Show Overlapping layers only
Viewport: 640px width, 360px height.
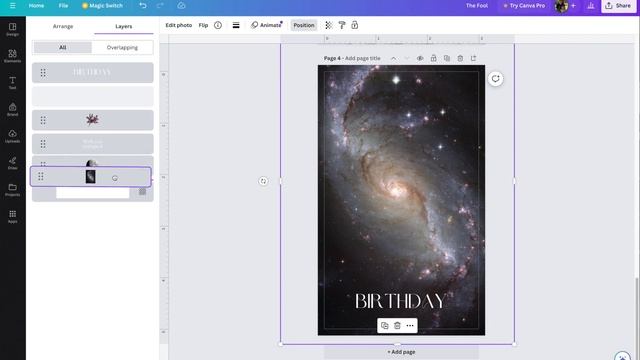pos(122,47)
